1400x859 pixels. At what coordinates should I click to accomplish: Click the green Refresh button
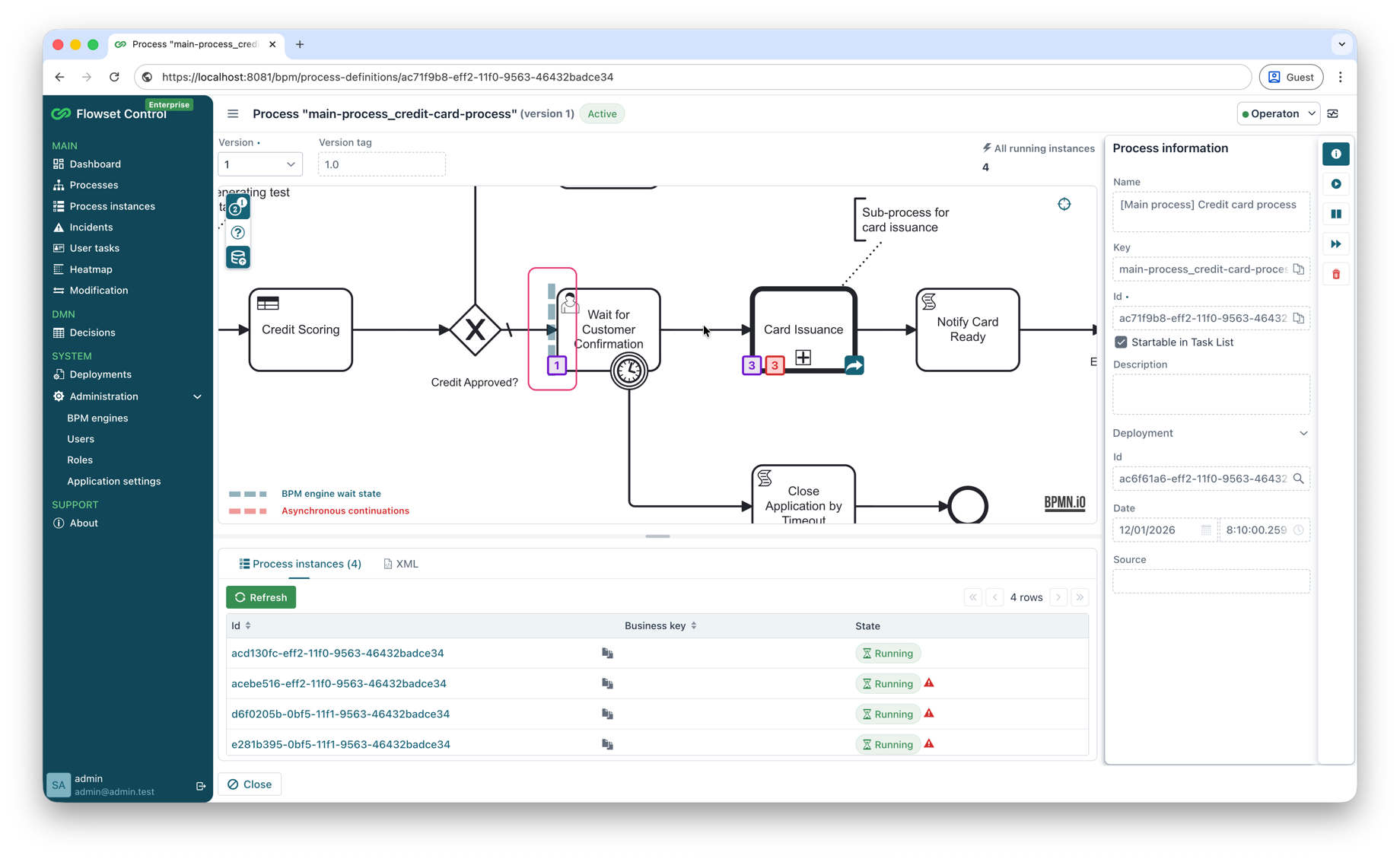[x=261, y=597]
